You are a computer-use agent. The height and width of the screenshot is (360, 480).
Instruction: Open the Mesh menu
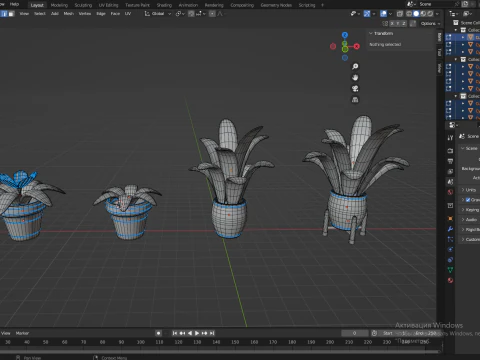point(69,14)
